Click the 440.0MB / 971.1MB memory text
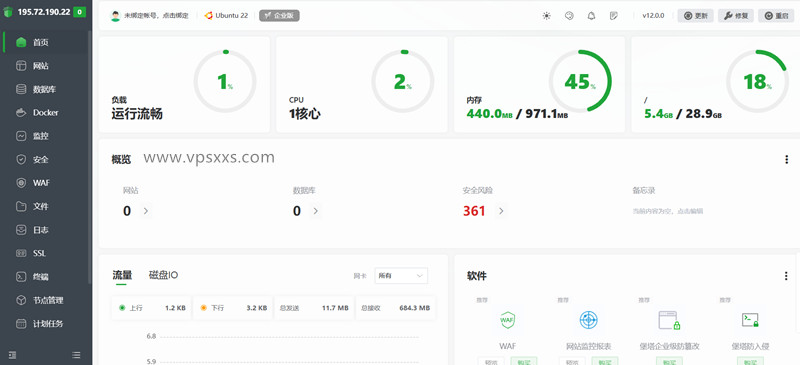800x365 pixels. (x=517, y=114)
